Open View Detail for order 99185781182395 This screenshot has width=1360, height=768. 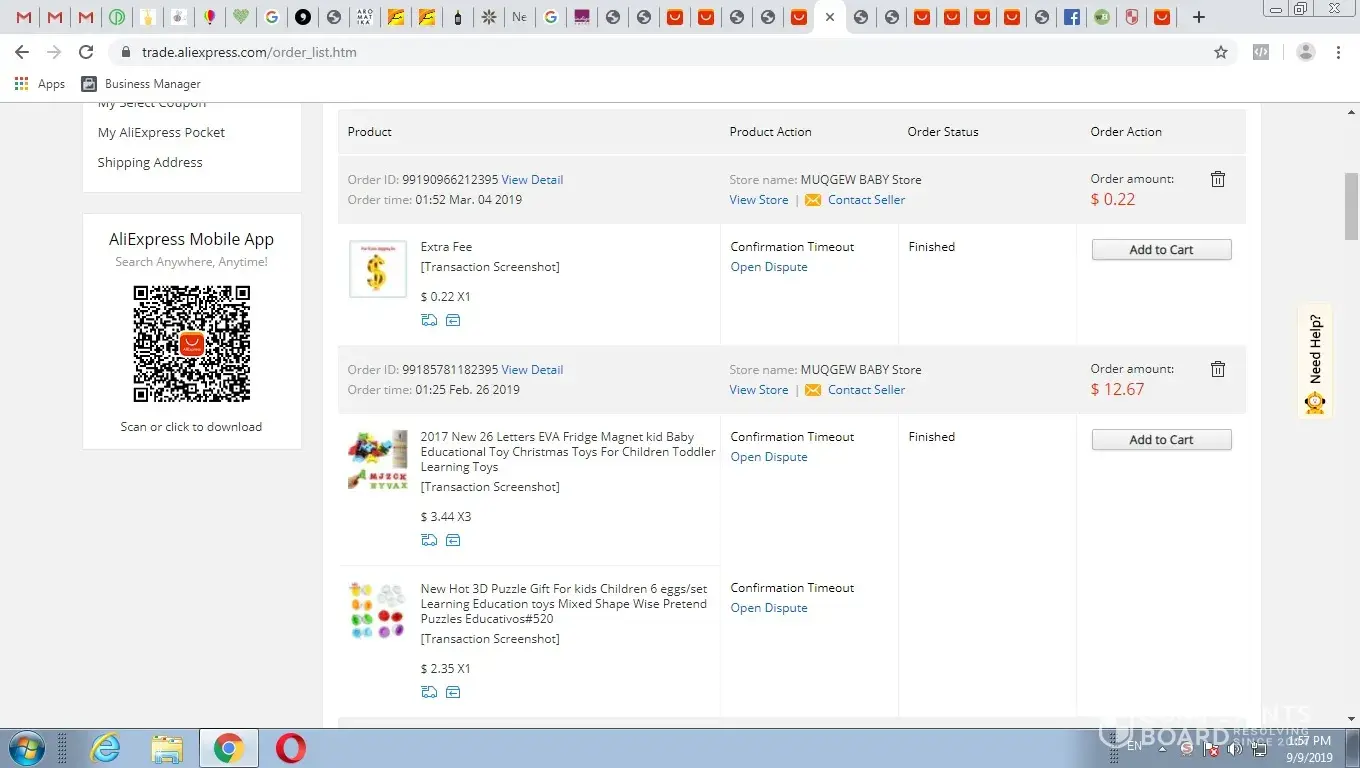[532, 370]
